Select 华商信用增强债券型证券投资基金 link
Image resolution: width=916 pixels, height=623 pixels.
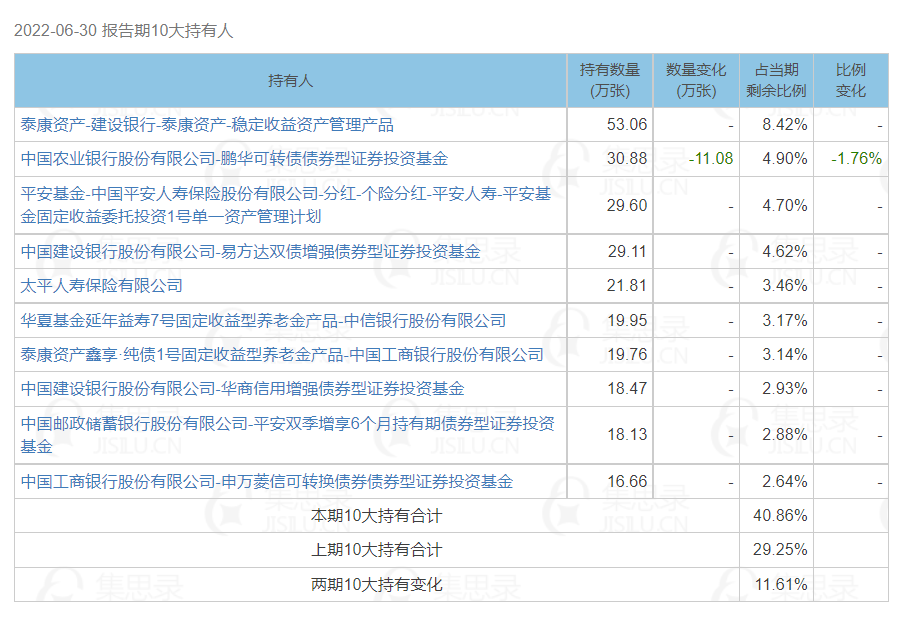pos(242,388)
